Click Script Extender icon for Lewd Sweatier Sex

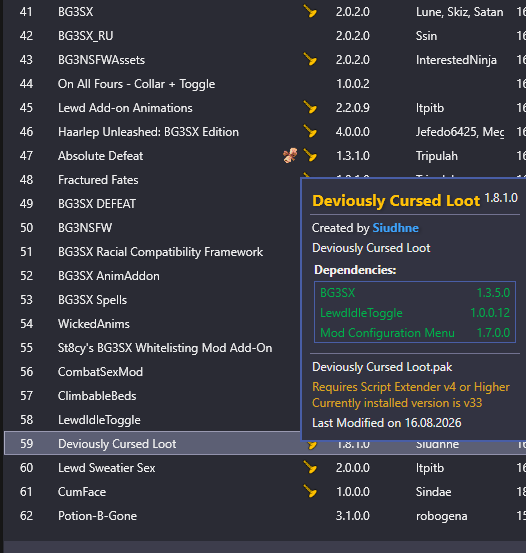point(310,468)
